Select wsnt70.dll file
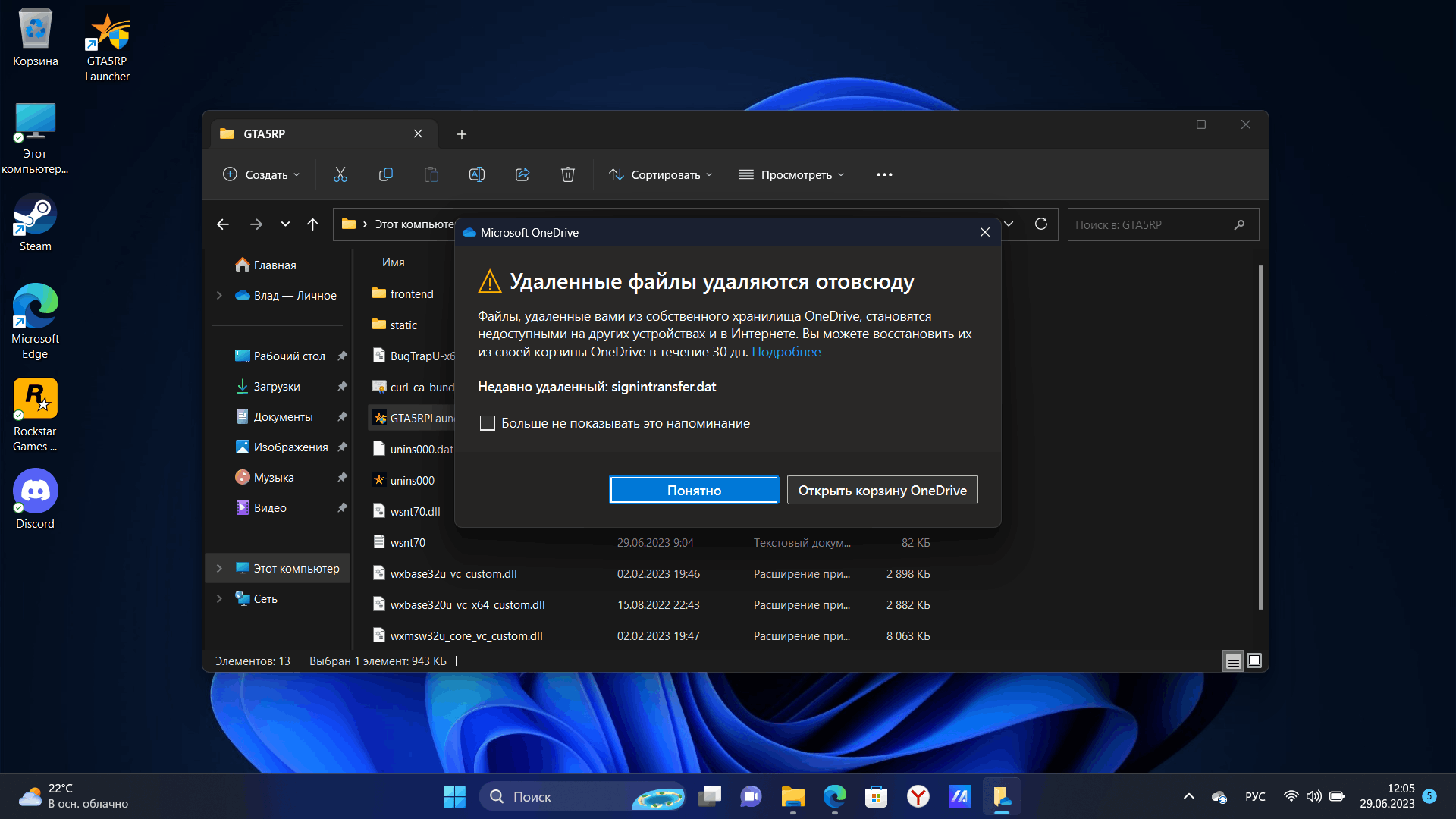 click(x=415, y=511)
